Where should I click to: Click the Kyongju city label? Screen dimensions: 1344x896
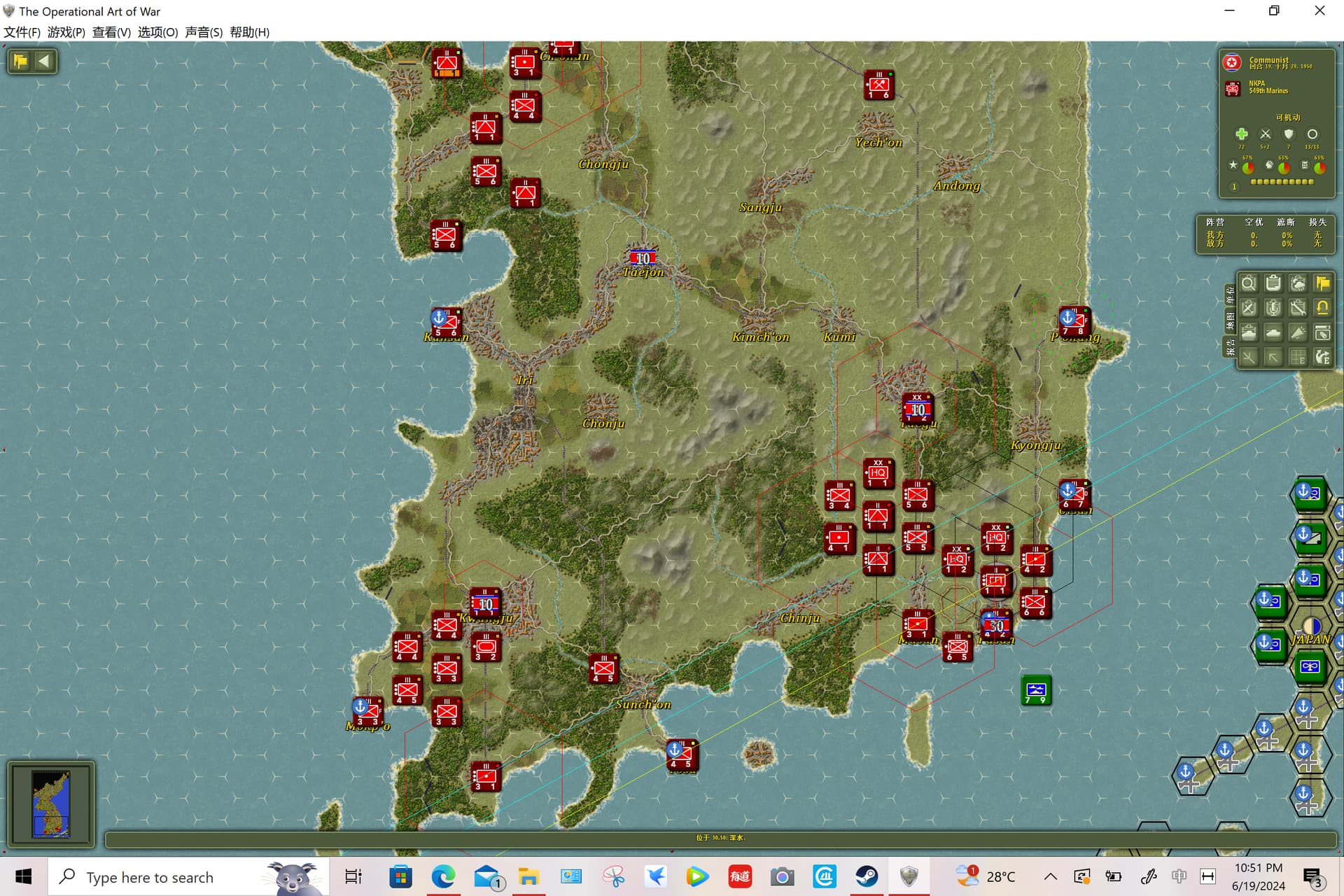[x=1035, y=445]
